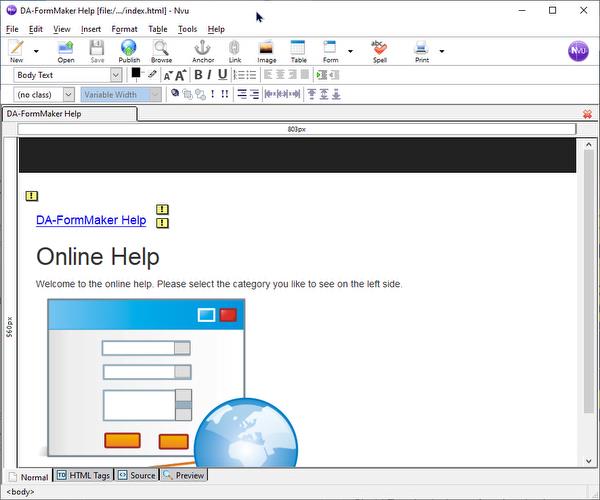Open the Tools menu
The height and width of the screenshot is (500, 600).
pyautogui.click(x=187, y=29)
